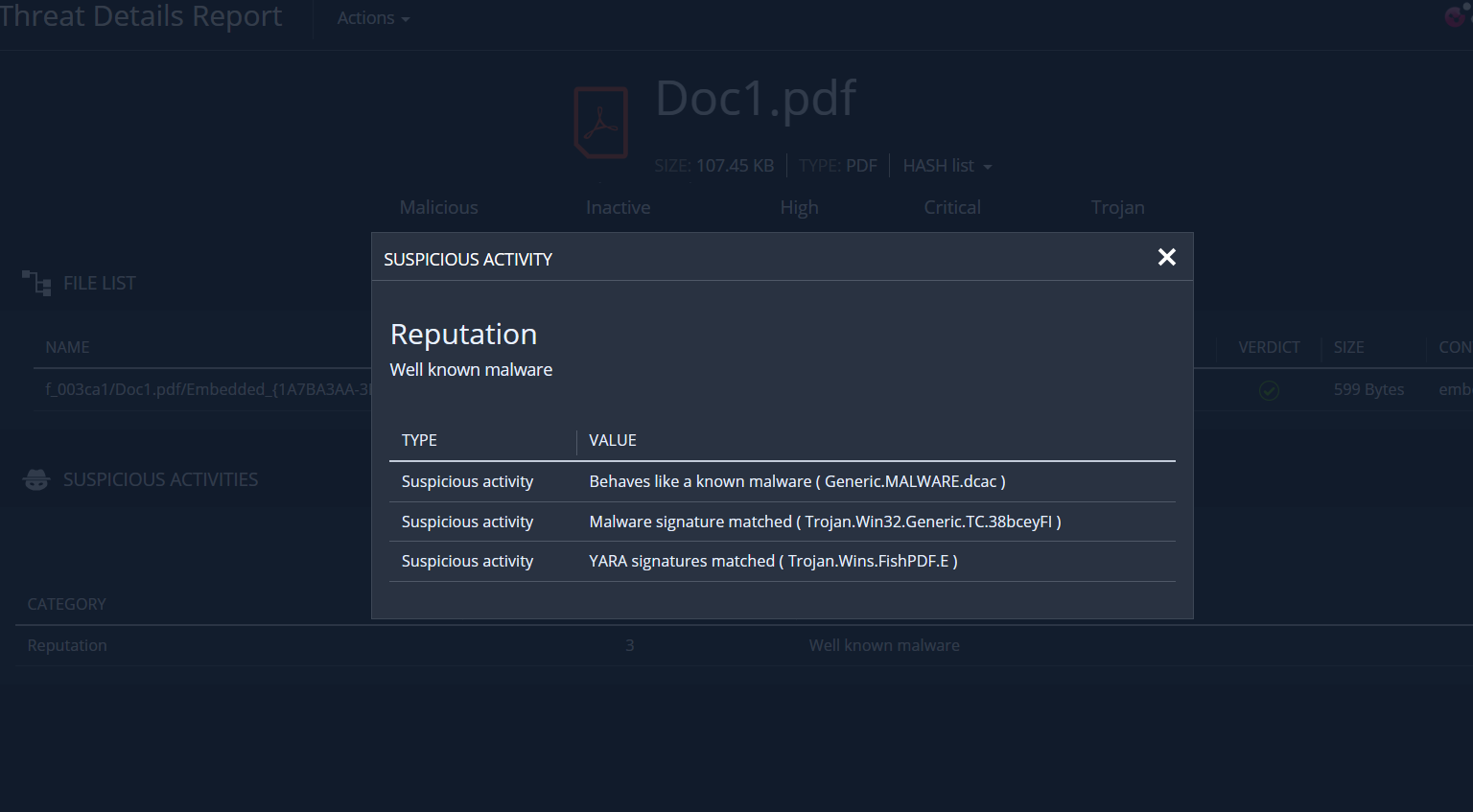Close the Suspicious Activity dialog
The width and height of the screenshot is (1473, 812).
coord(1166,257)
